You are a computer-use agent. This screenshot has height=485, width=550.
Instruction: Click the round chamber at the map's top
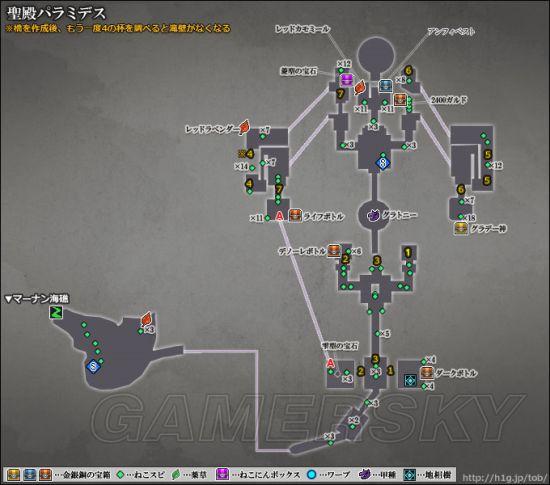click(x=376, y=56)
